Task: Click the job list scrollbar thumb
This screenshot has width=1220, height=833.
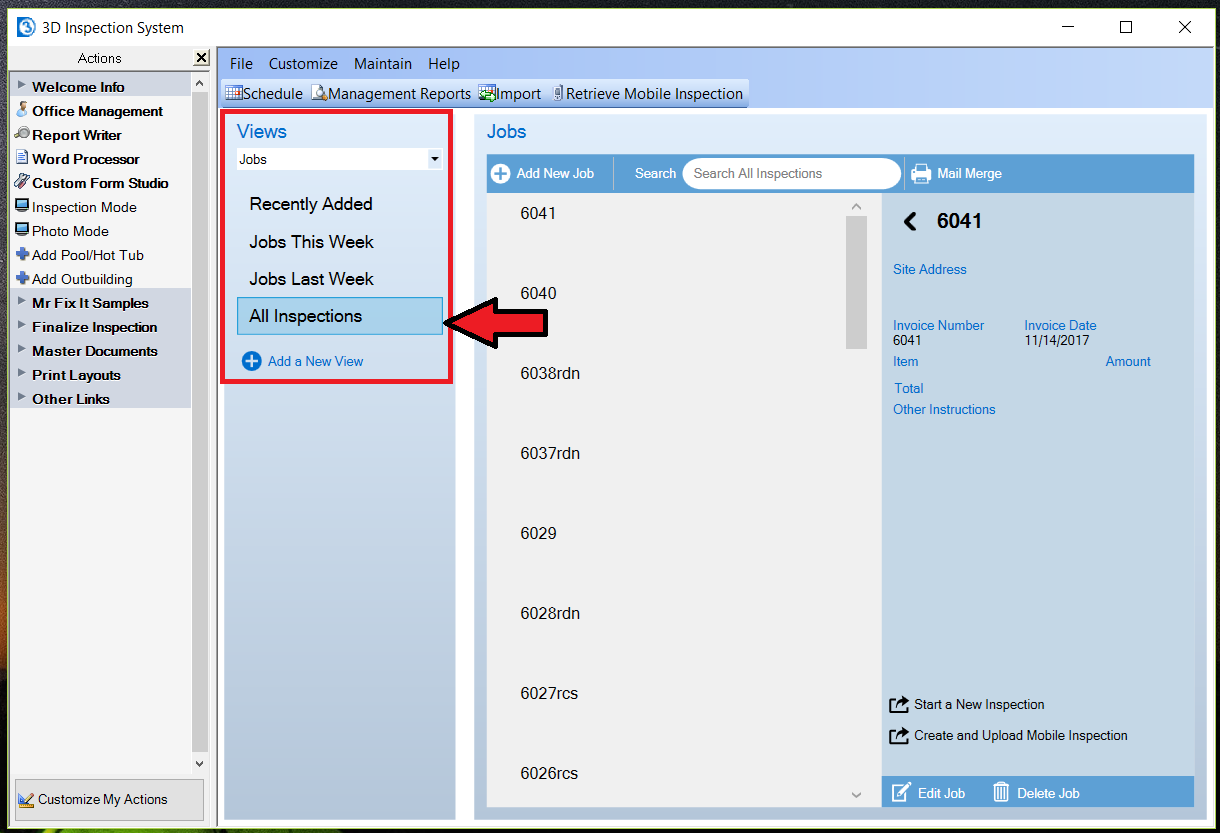Action: click(x=856, y=282)
